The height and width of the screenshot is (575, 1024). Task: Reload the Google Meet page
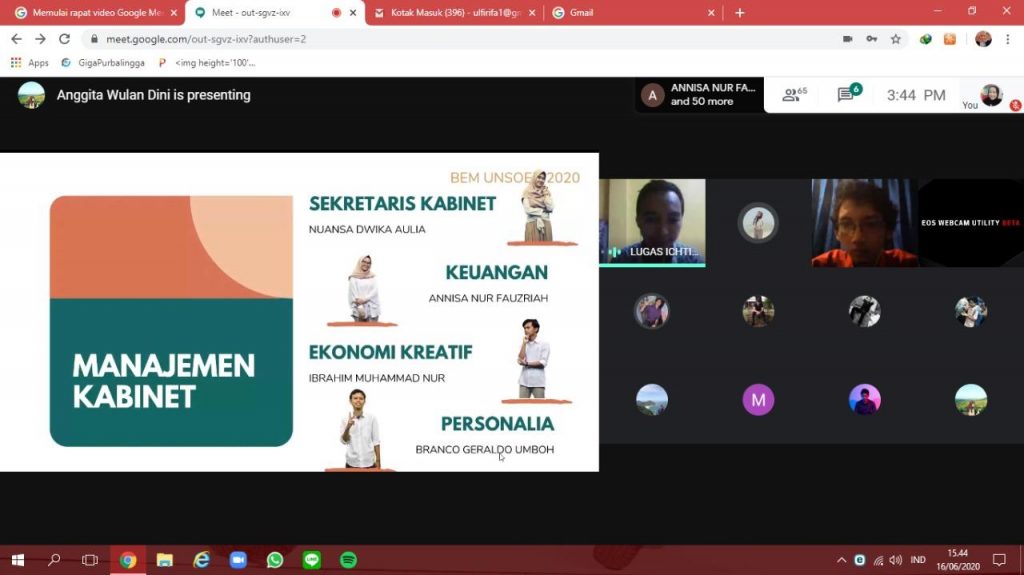click(x=64, y=39)
